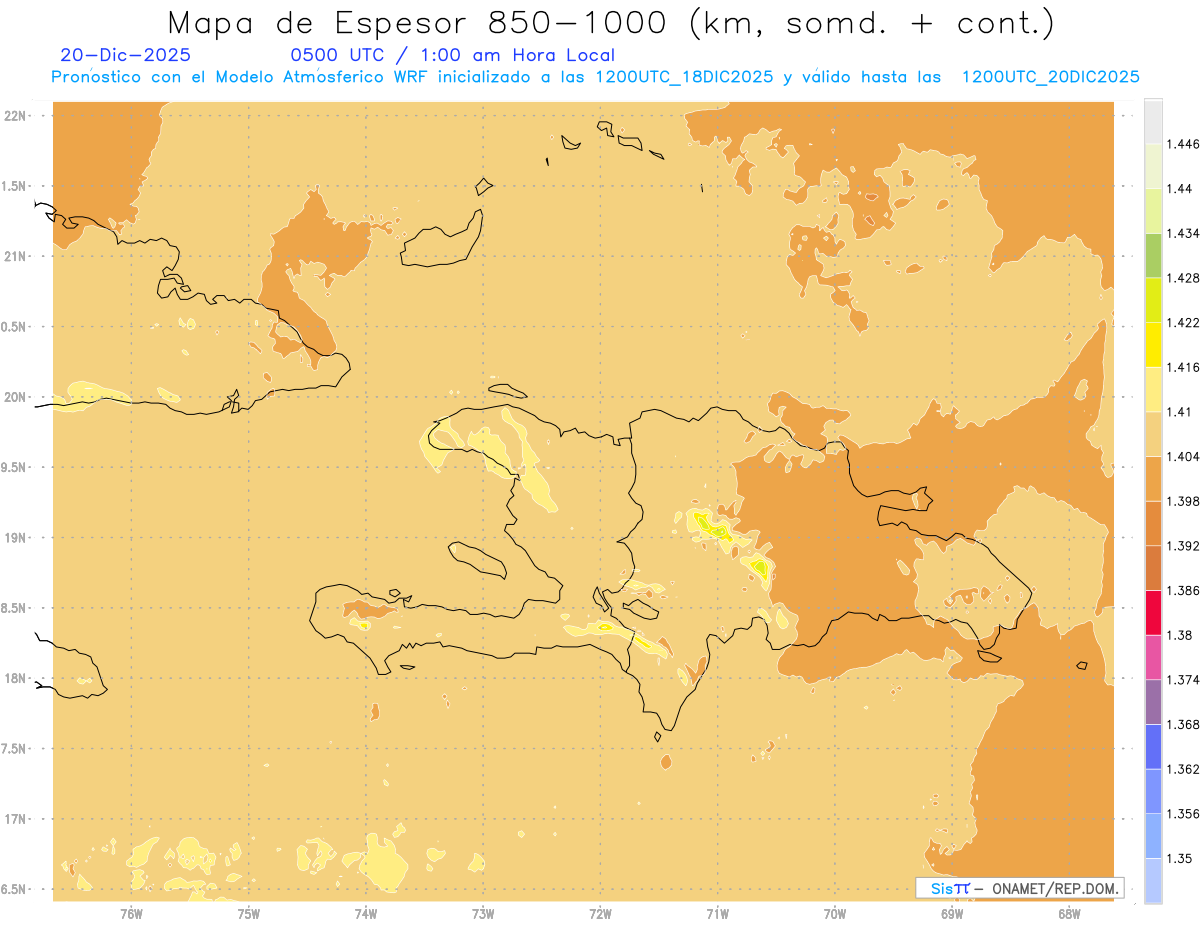1200x927 pixels.
Task: Click the '1.374' colorbar value
Action: click(x=1183, y=680)
